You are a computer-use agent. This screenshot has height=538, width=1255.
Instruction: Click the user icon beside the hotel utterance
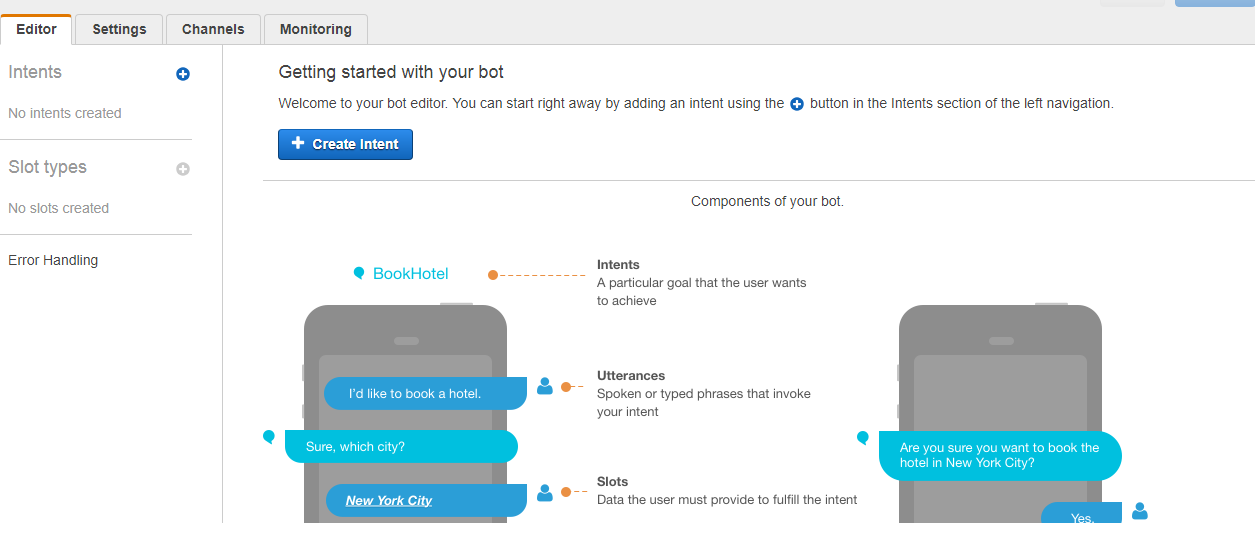coord(545,386)
